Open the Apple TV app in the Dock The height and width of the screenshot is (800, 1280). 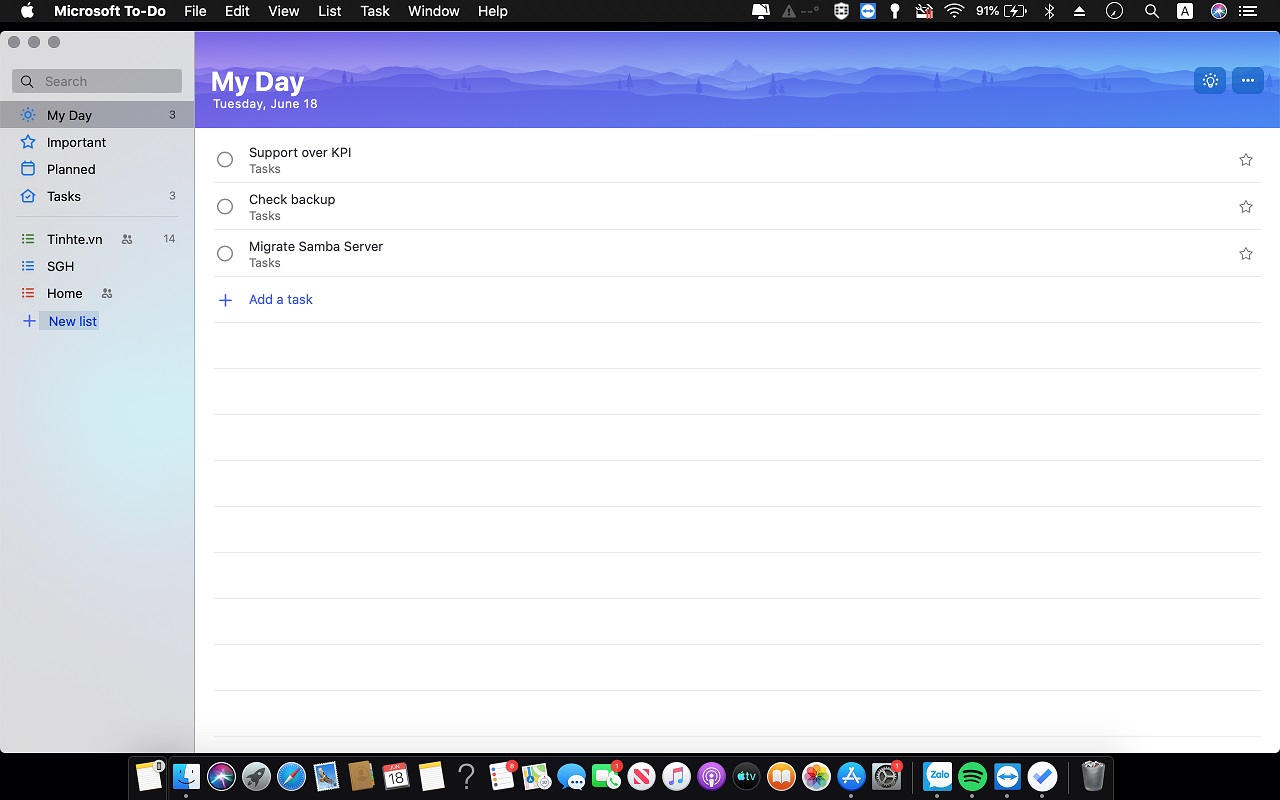pyautogui.click(x=746, y=776)
